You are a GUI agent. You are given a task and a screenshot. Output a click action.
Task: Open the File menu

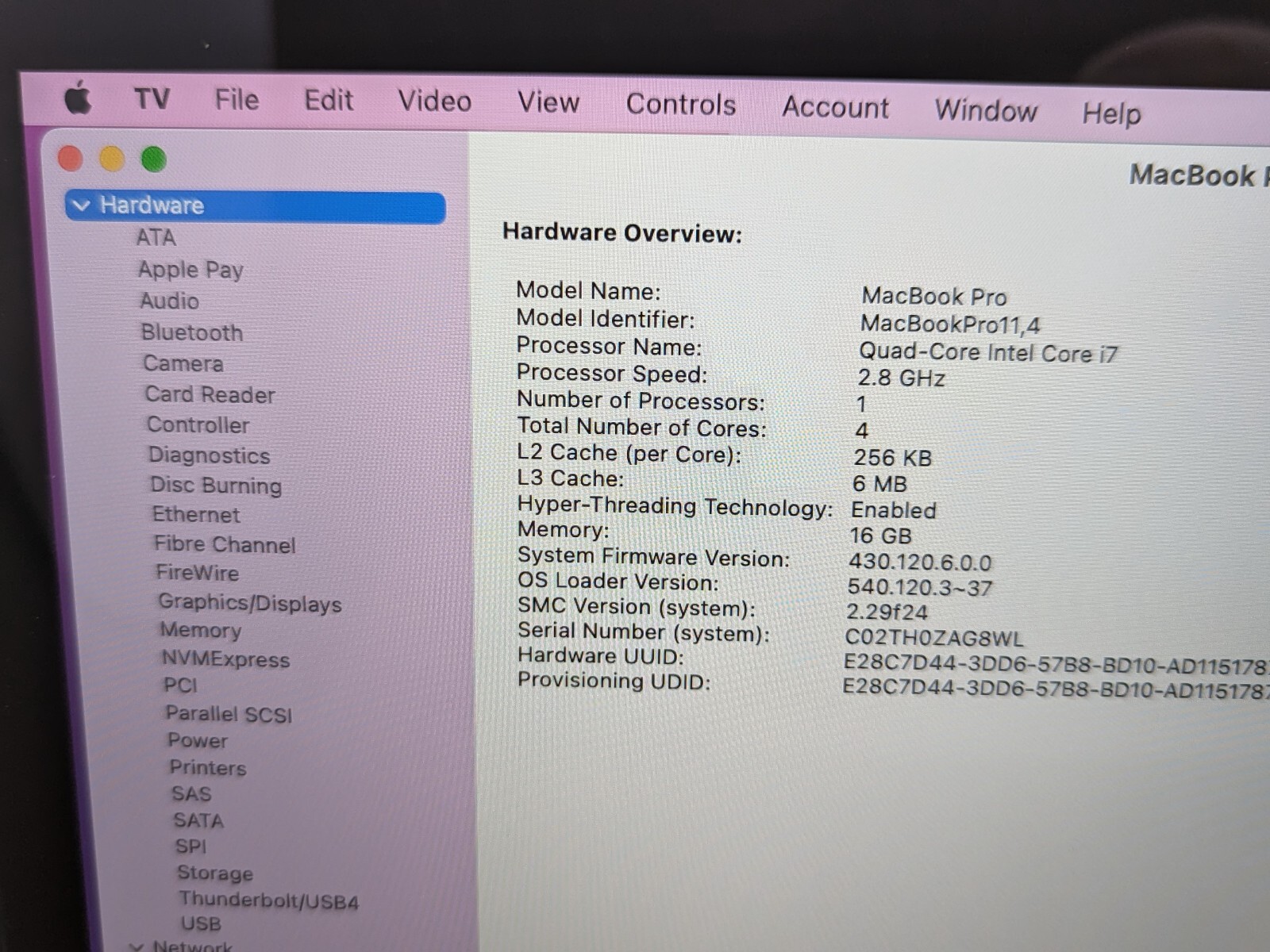coord(237,100)
